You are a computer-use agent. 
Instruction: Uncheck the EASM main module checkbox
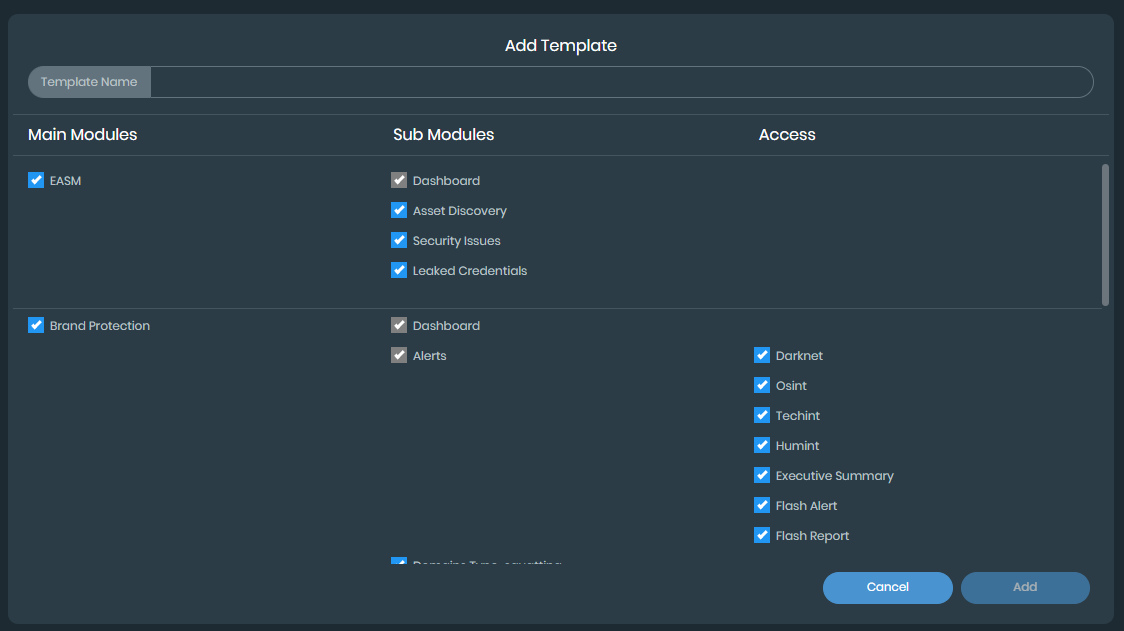click(36, 181)
